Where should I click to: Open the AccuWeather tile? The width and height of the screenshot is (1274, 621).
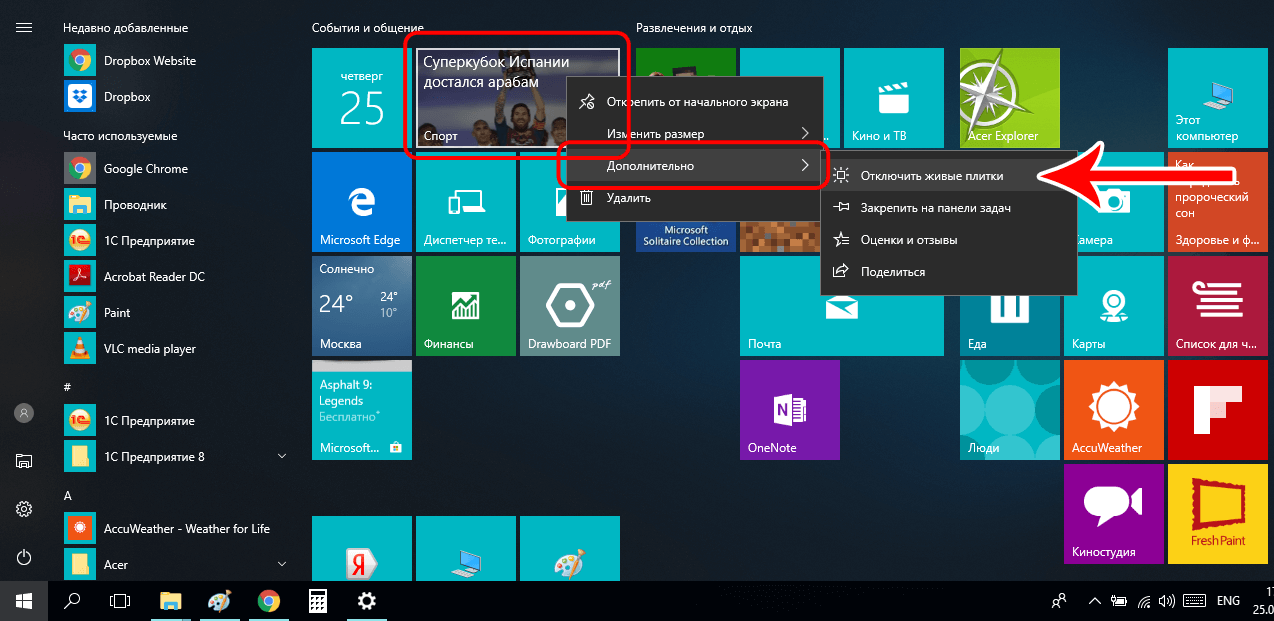click(1113, 410)
